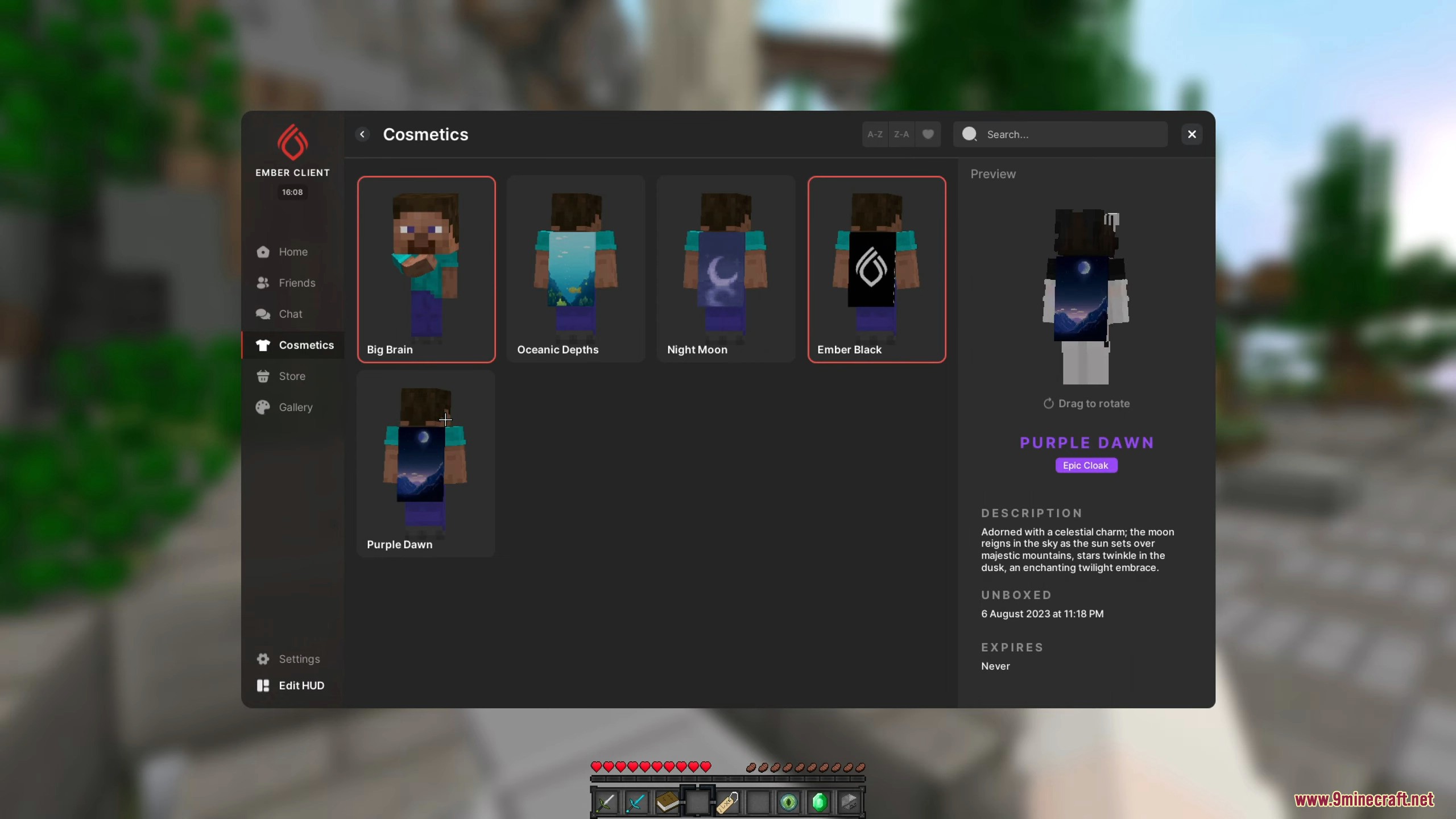
Task: Focus the Search cosmetics field
Action: coord(1060,135)
